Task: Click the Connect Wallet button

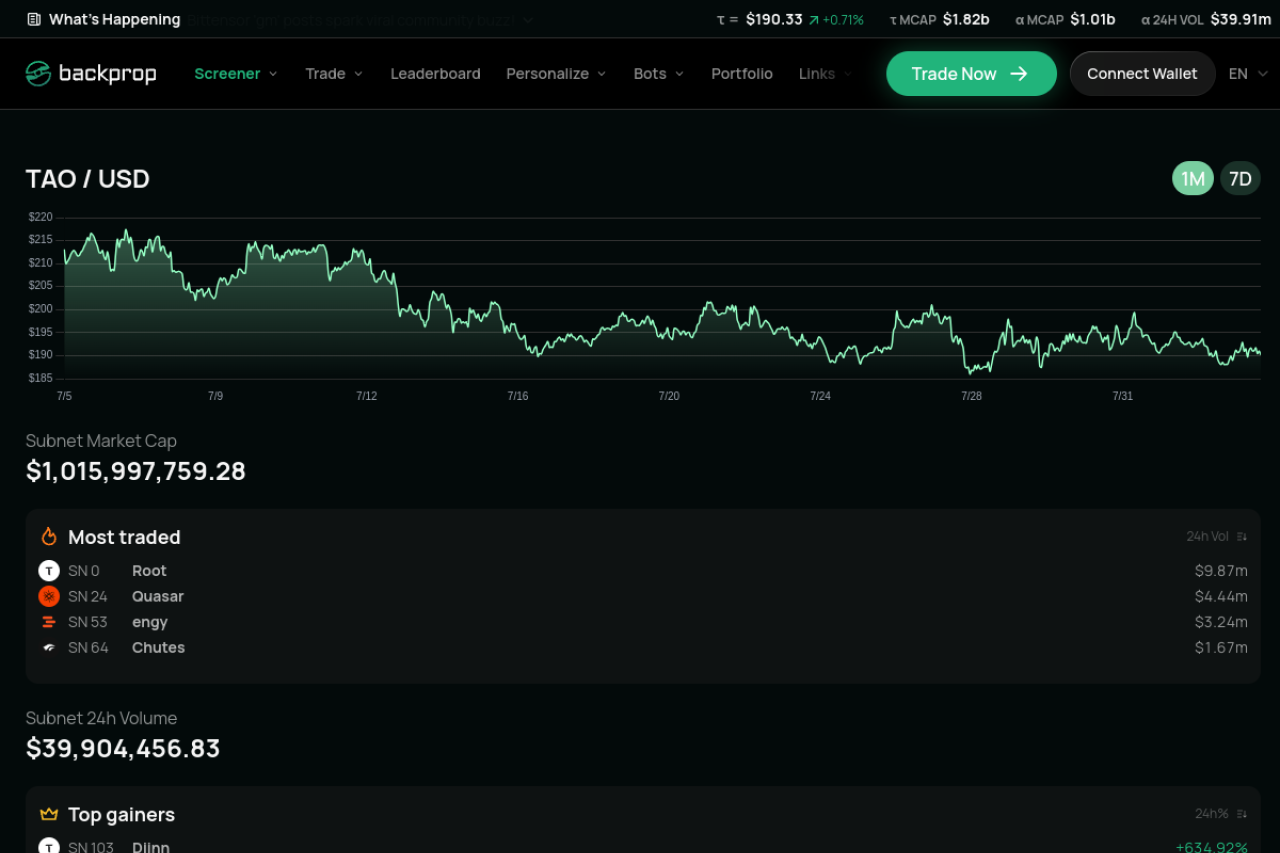Action: [x=1142, y=74]
